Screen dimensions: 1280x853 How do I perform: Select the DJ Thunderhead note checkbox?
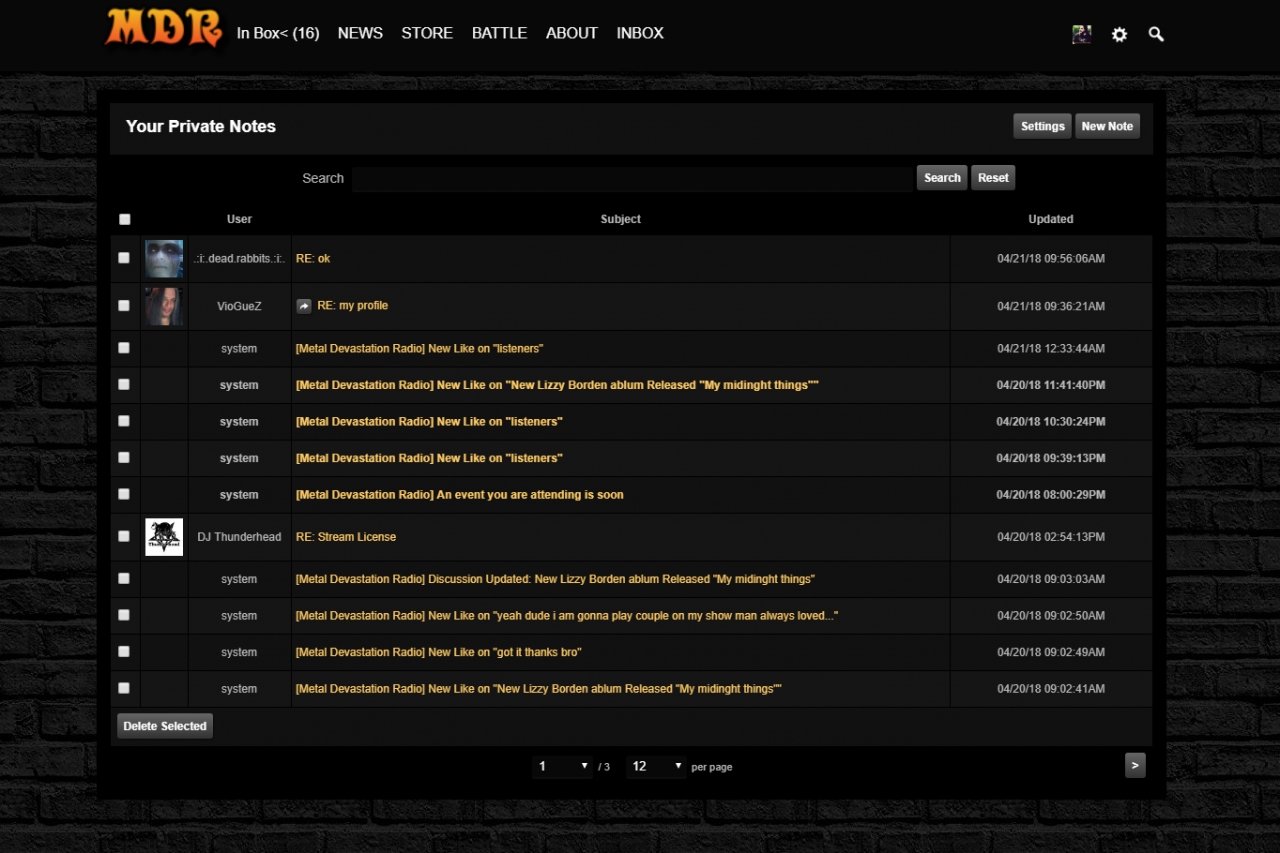click(x=124, y=536)
